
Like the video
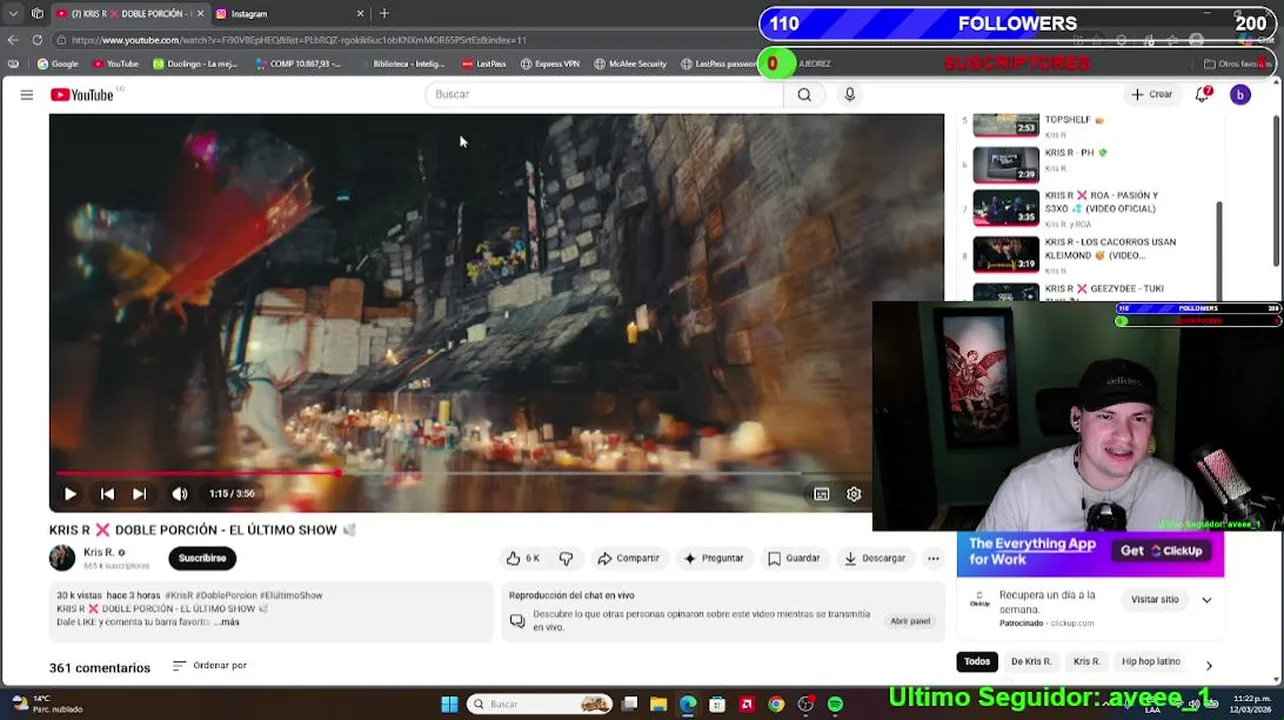pos(523,558)
